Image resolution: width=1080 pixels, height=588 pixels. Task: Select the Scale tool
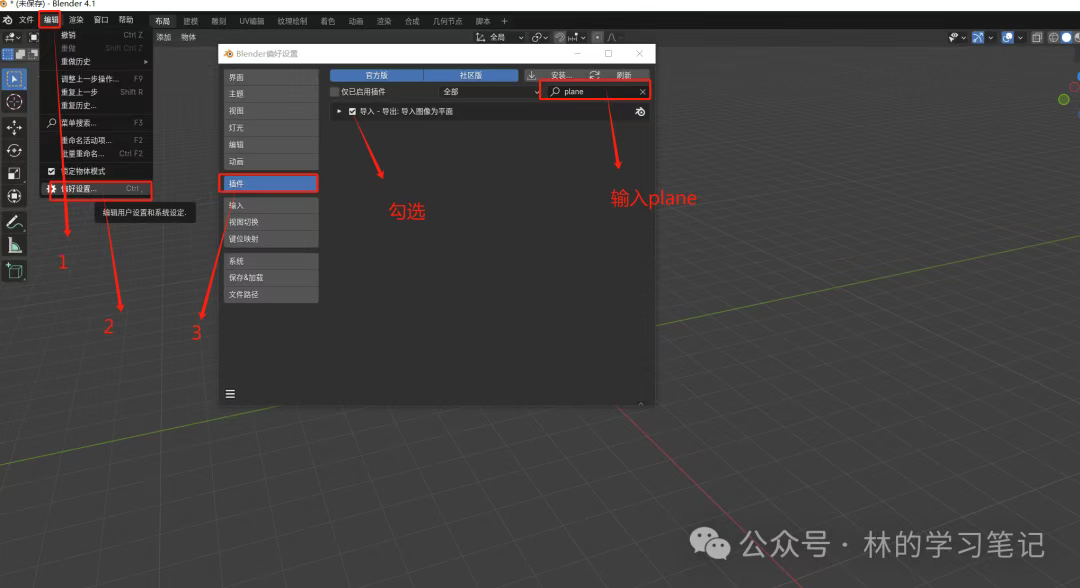point(14,174)
